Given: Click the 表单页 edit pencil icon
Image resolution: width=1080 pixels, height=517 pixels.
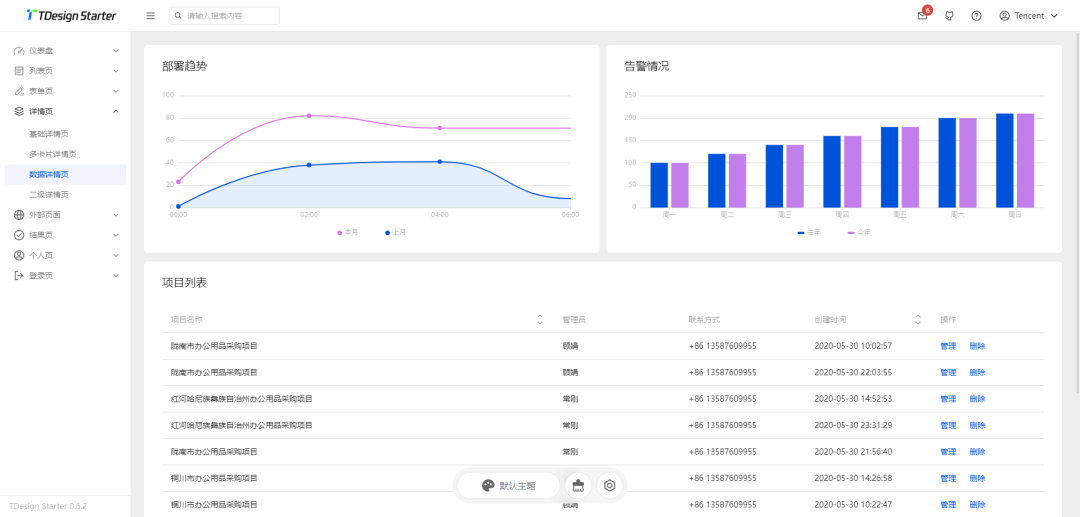Looking at the screenshot, I should (19, 91).
